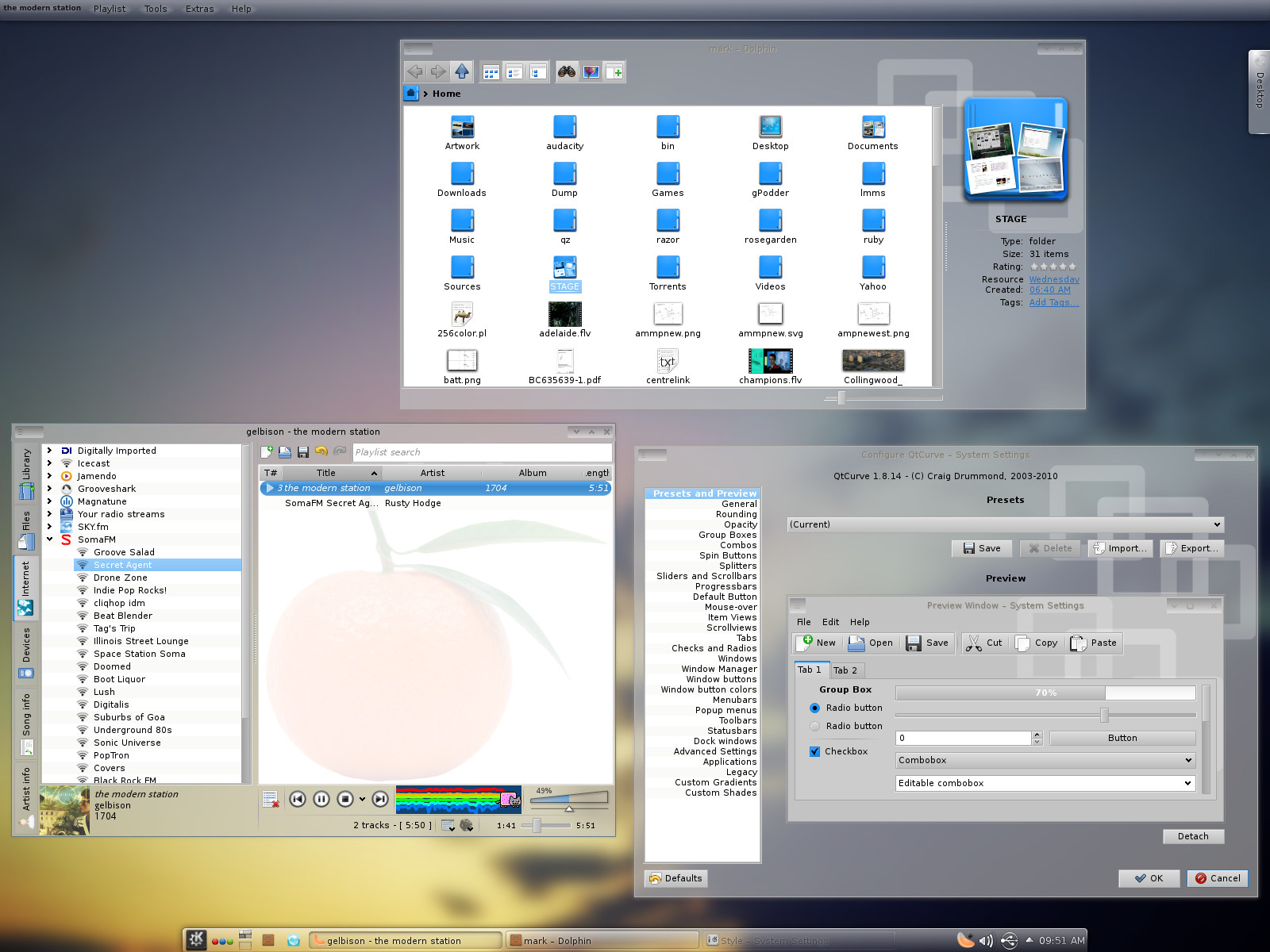The width and height of the screenshot is (1270, 952).
Task: Open the Devices sidebar tab
Action: tap(26, 653)
